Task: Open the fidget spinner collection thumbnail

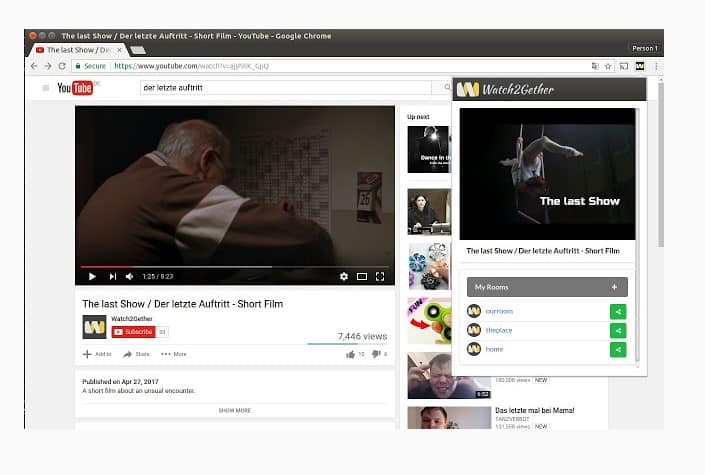Action: 429,266
